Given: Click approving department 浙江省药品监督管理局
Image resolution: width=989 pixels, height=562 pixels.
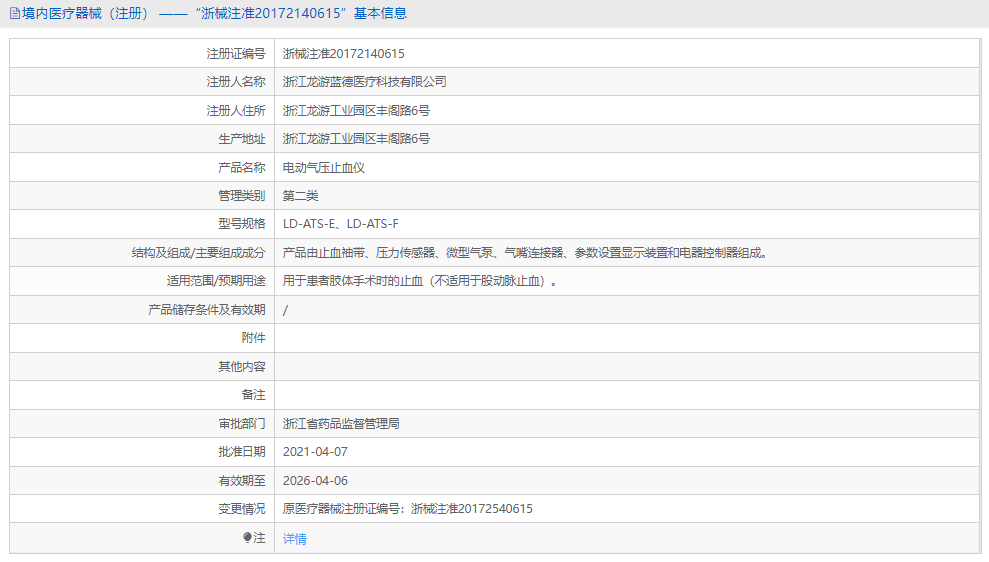Looking at the screenshot, I should [x=341, y=424].
